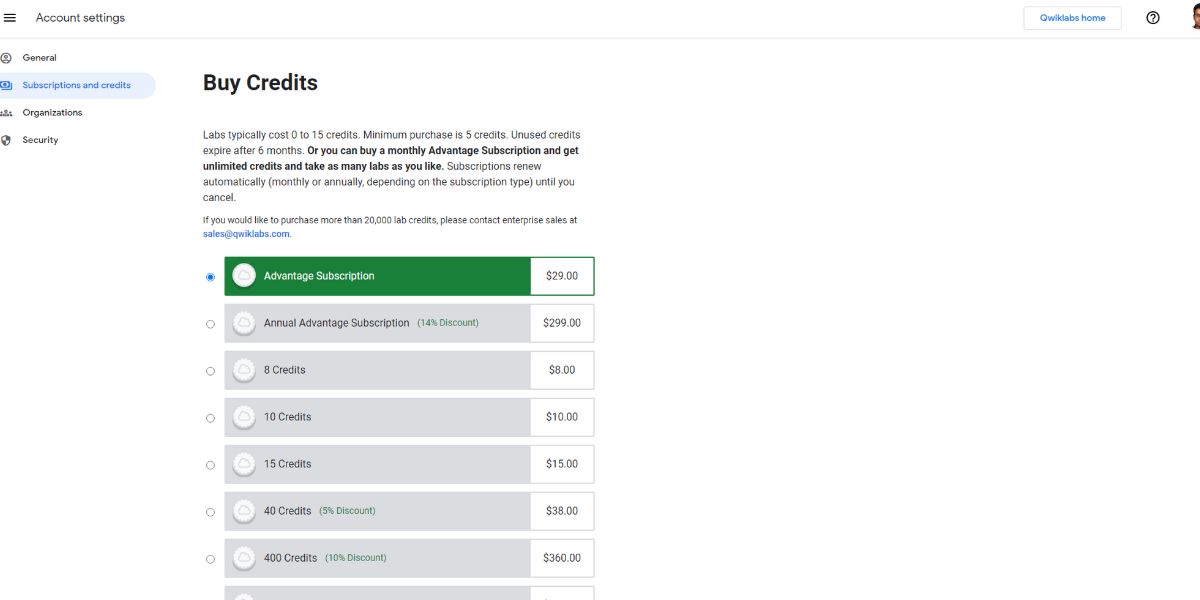Image resolution: width=1200 pixels, height=600 pixels.
Task: Select the Annual Advantage Subscription radio button
Action: pyautogui.click(x=210, y=324)
